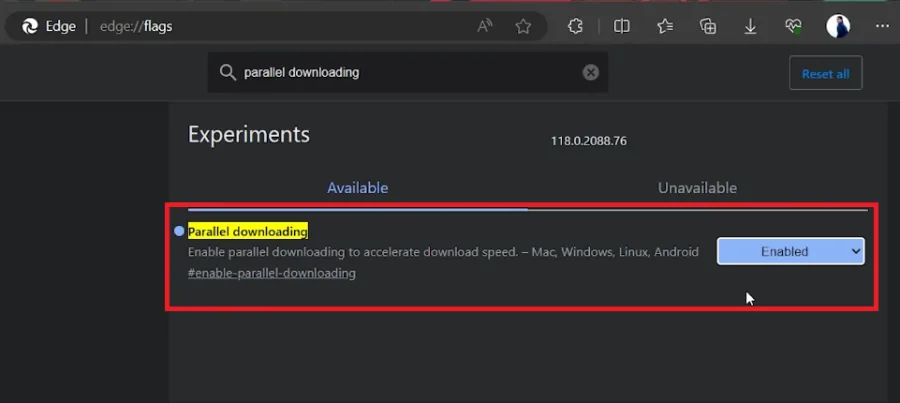Click the Experiments heading
The width and height of the screenshot is (900, 403).
click(x=249, y=135)
